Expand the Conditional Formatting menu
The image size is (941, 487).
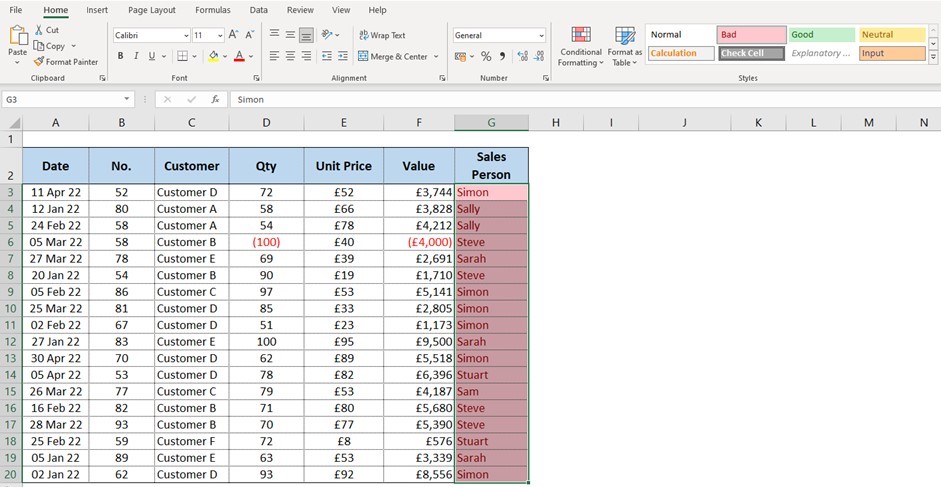pos(580,50)
